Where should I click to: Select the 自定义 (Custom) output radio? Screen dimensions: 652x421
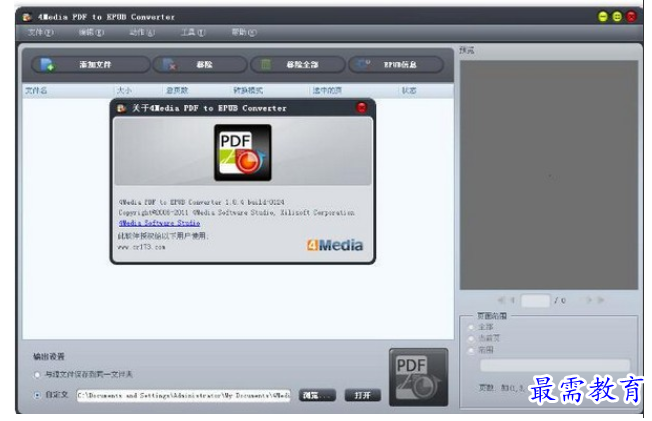(37, 395)
